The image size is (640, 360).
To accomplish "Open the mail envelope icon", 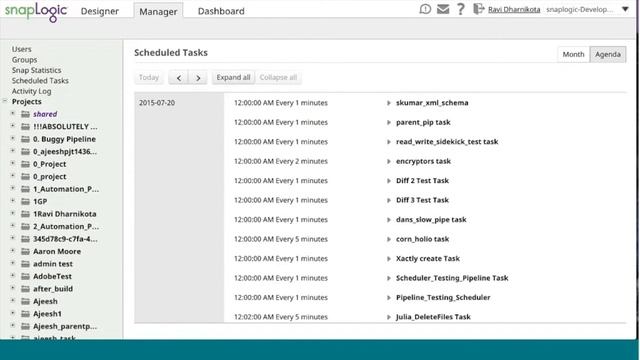I will tap(443, 9).
